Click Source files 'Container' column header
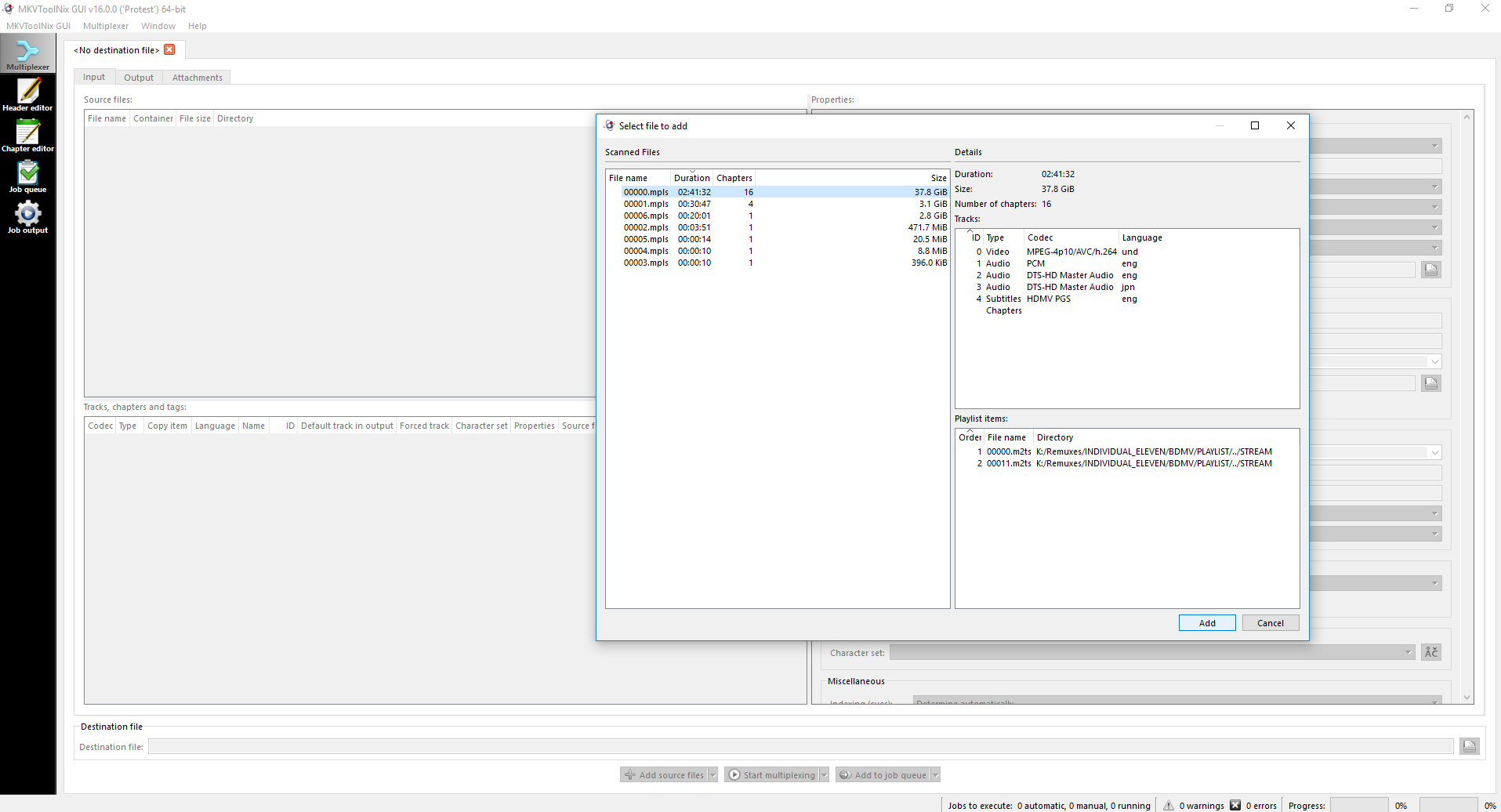 [153, 118]
